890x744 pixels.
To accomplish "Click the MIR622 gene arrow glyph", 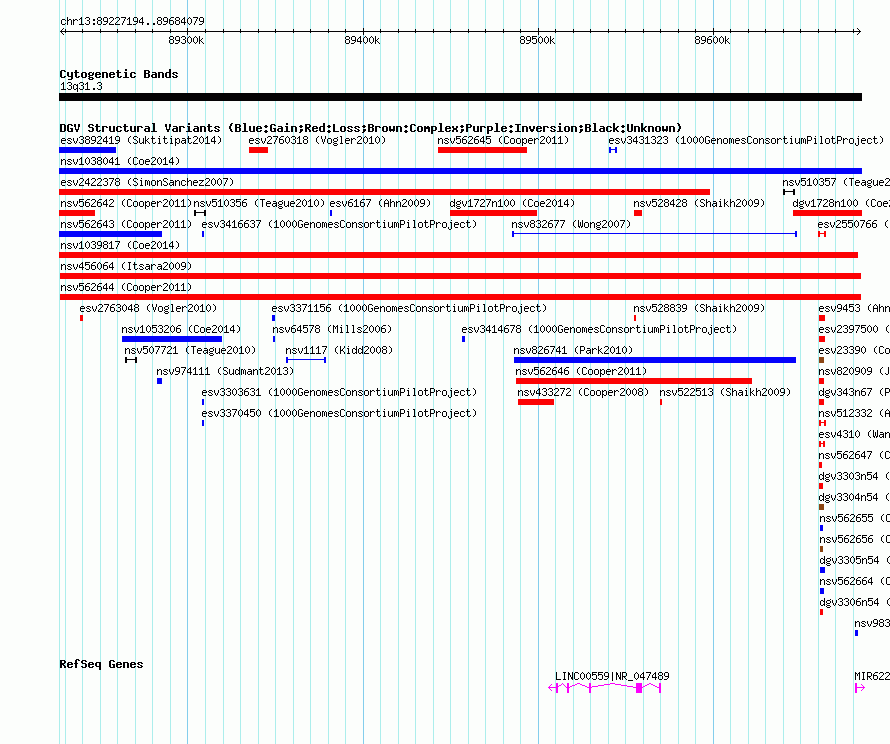I will 859,688.
